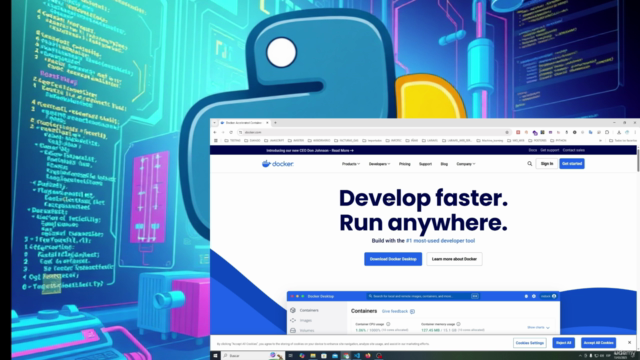Expand the Developers dropdown menu
The height and width of the screenshot is (360, 640).
click(x=379, y=164)
